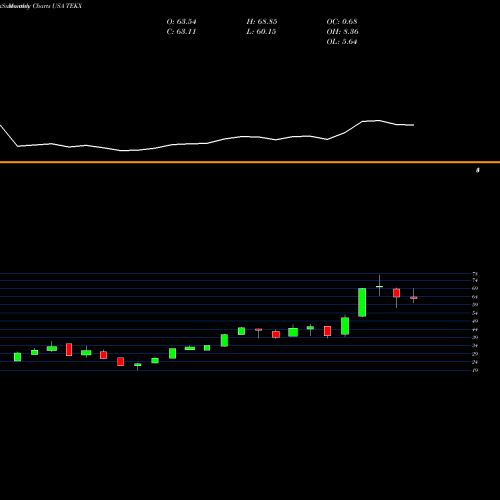
Task: Select the high value H: 68.85
Action: (x=262, y=22)
